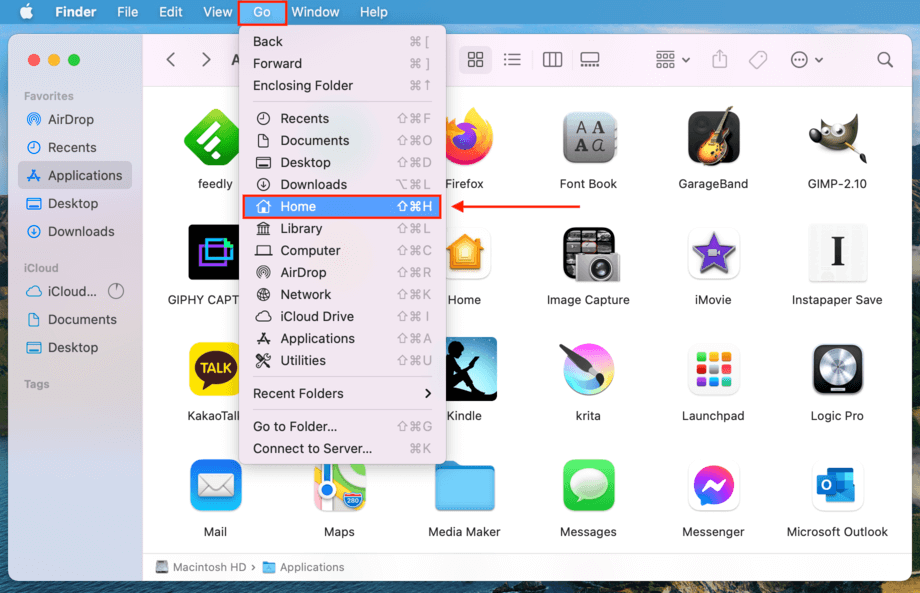Choose Computer in the Go menu
Viewport: 920px width, 593px height.
[342, 250]
